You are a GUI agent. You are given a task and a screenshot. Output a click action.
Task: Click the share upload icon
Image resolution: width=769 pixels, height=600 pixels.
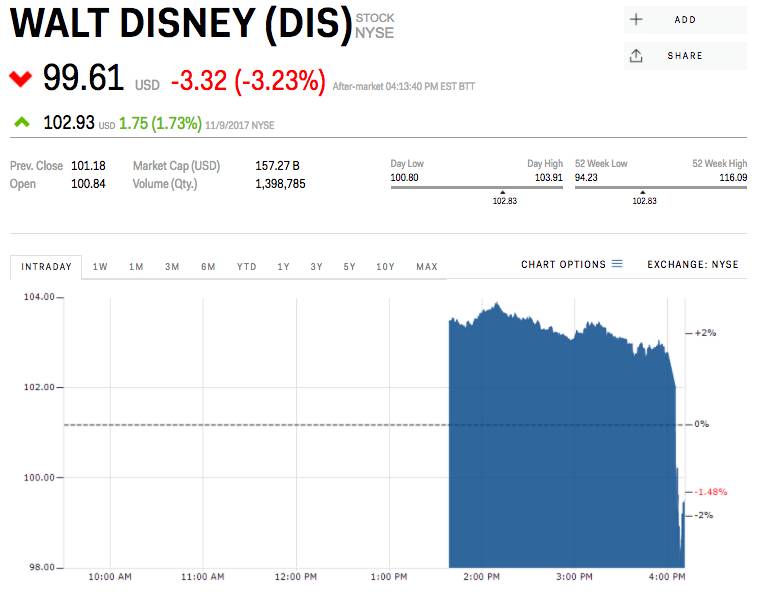pyautogui.click(x=636, y=56)
